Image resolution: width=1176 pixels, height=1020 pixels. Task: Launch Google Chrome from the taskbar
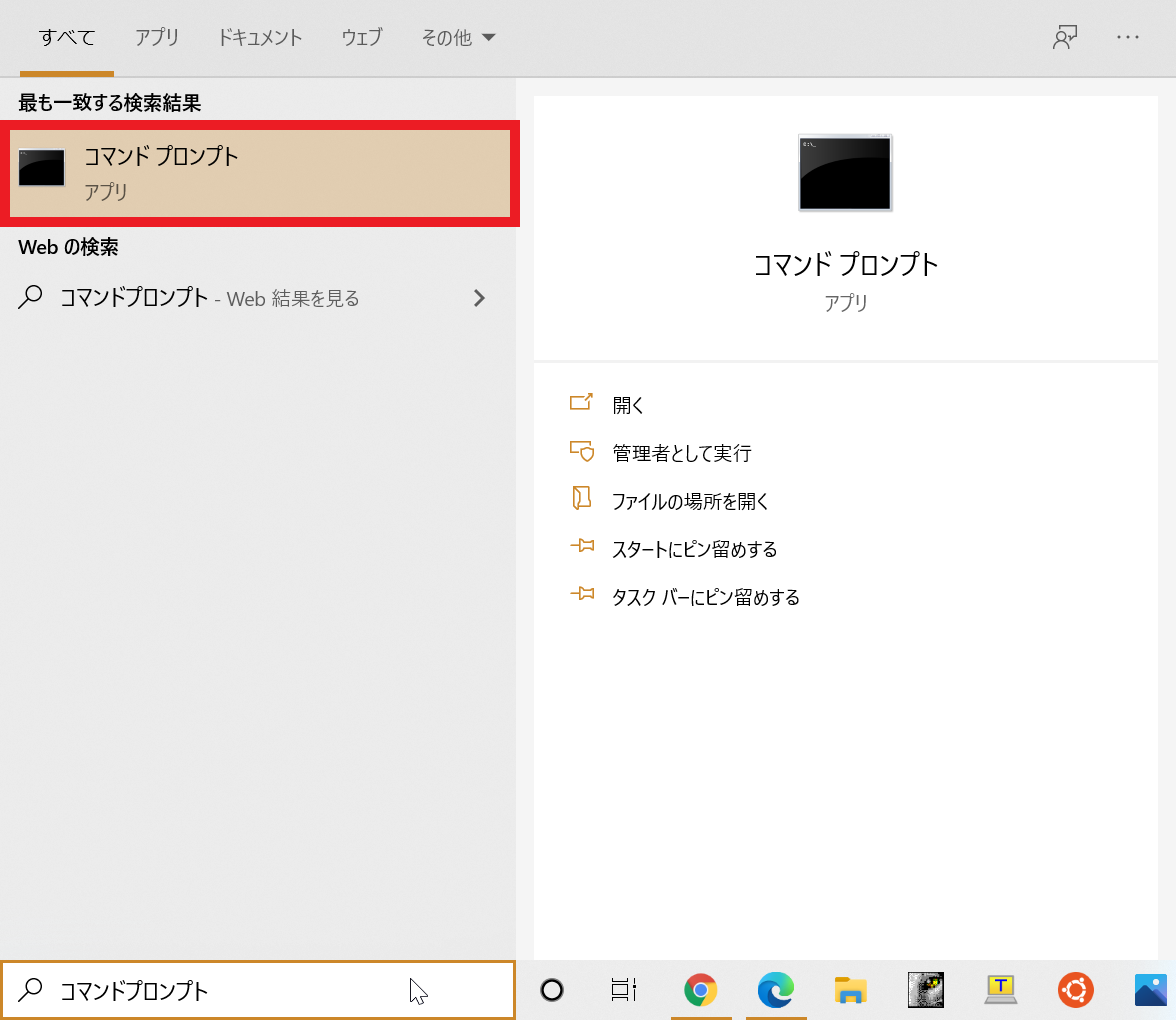[x=700, y=990]
